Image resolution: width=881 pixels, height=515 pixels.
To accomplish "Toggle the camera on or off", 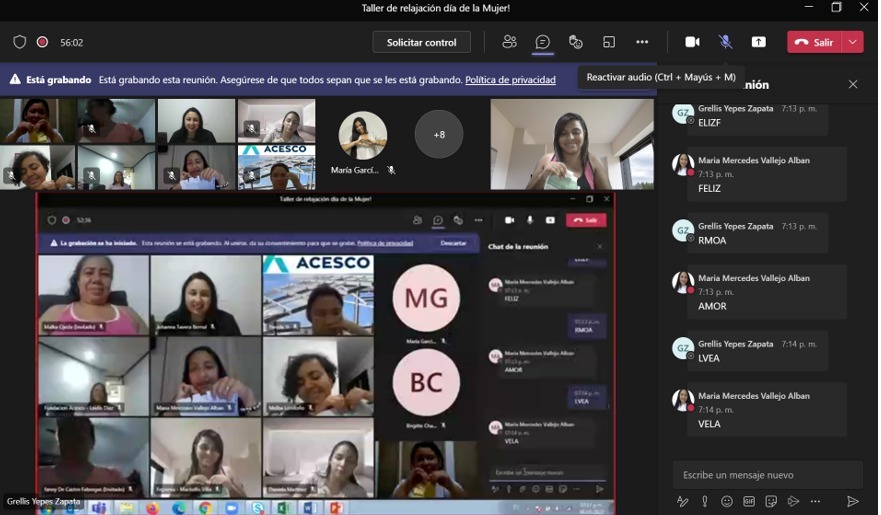I will coord(692,42).
